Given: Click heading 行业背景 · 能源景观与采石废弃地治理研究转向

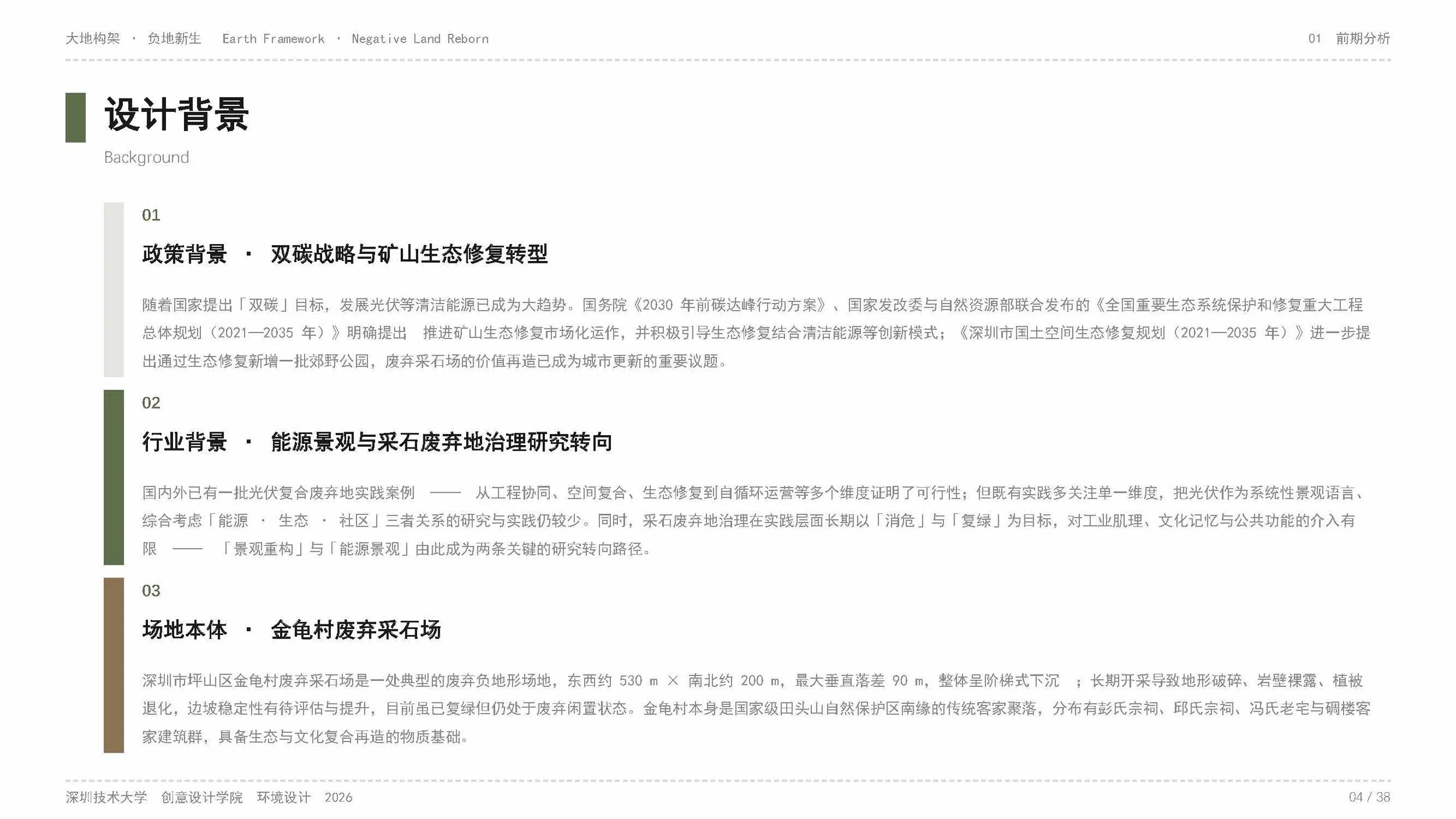Looking at the screenshot, I should 377,442.
